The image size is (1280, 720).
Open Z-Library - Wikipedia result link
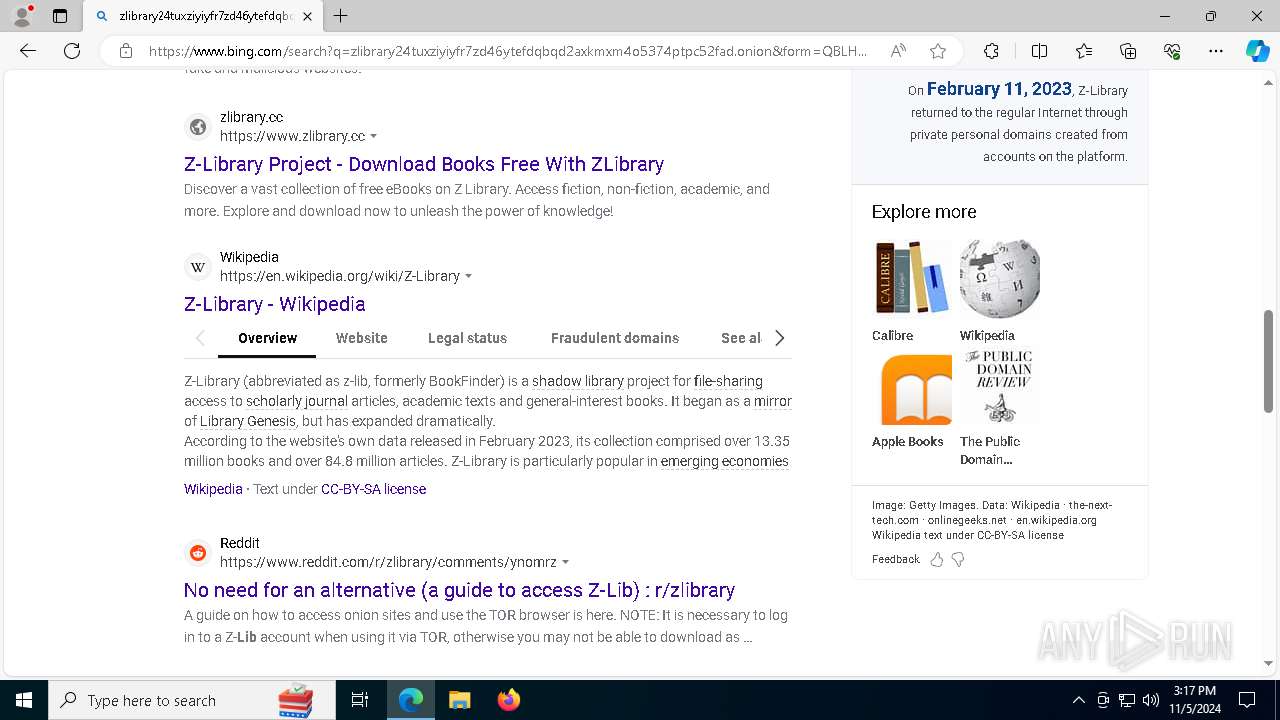click(275, 304)
